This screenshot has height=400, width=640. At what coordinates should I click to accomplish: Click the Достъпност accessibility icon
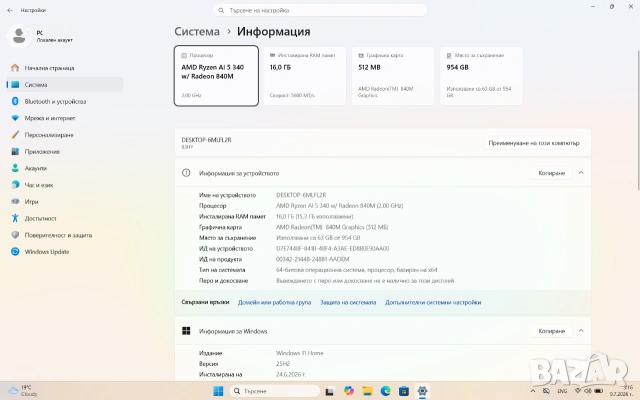[15, 218]
